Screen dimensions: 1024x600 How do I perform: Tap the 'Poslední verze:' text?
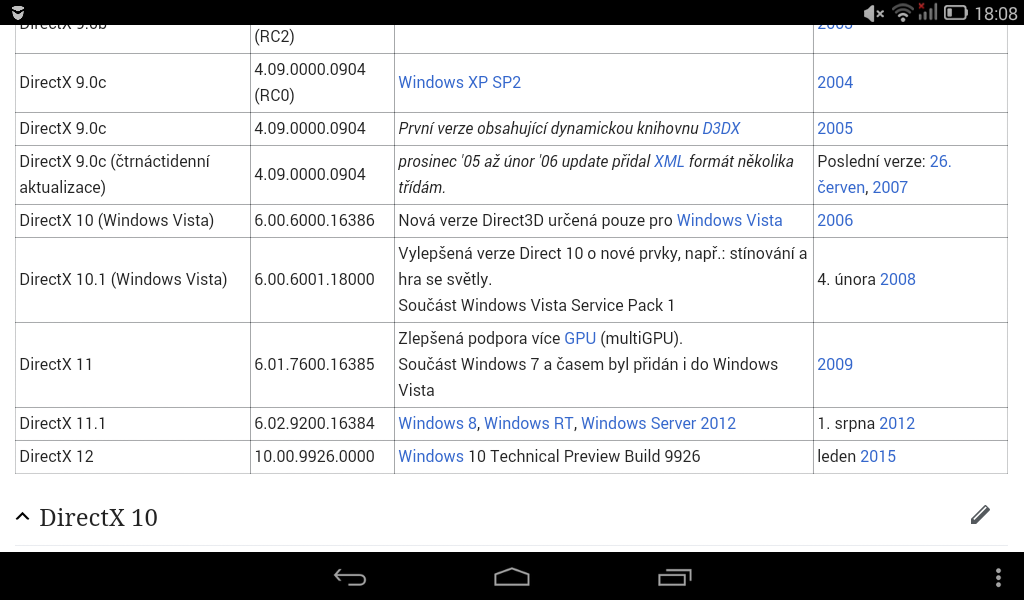(871, 161)
